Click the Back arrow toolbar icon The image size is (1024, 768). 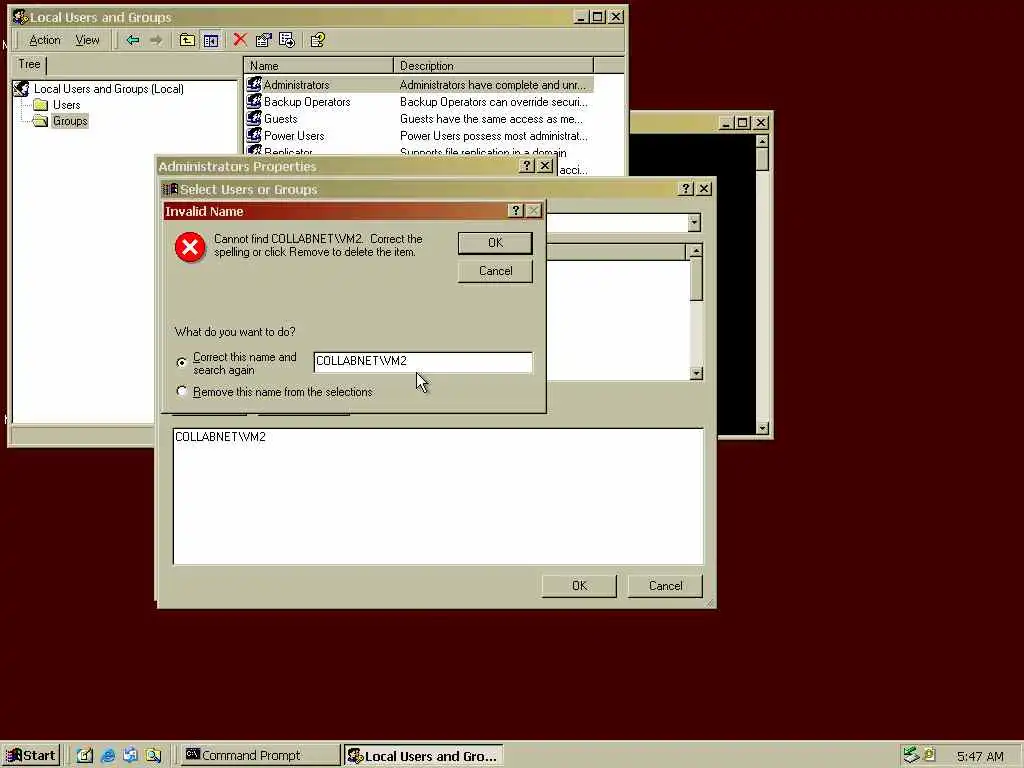pos(133,40)
